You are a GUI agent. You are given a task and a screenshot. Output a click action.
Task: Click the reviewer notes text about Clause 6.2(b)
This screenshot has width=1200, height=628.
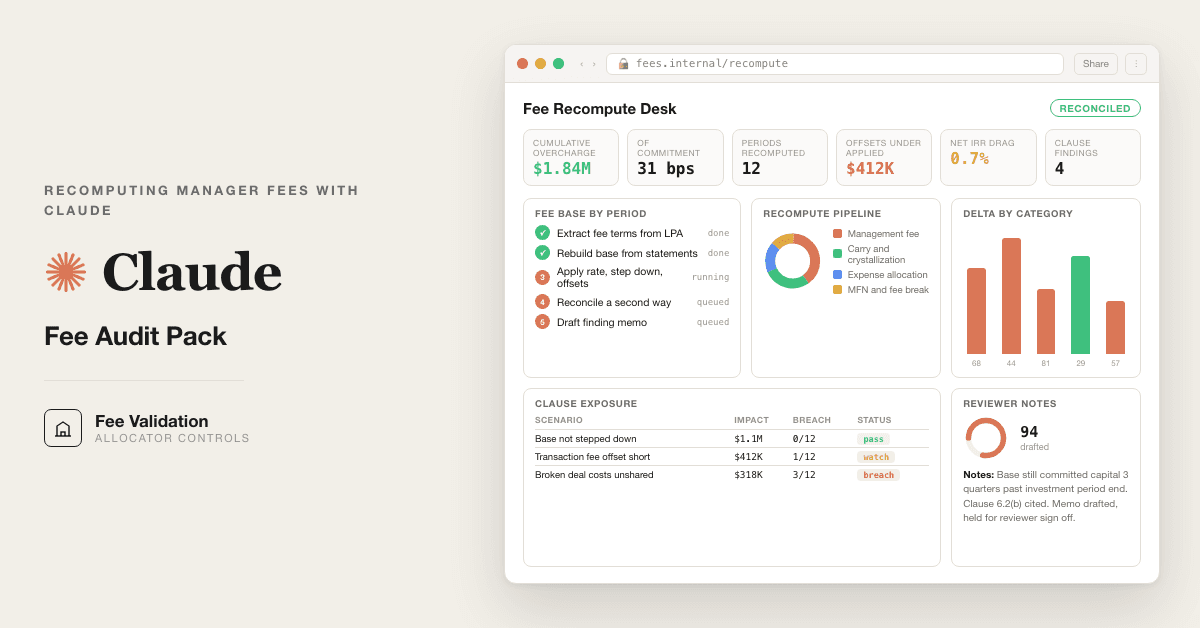point(1046,496)
